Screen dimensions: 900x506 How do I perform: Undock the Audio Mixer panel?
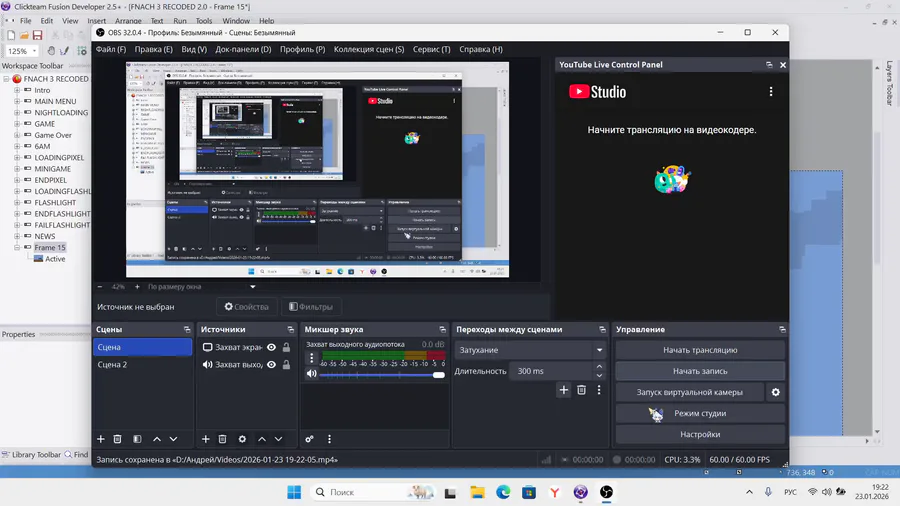coord(443,329)
